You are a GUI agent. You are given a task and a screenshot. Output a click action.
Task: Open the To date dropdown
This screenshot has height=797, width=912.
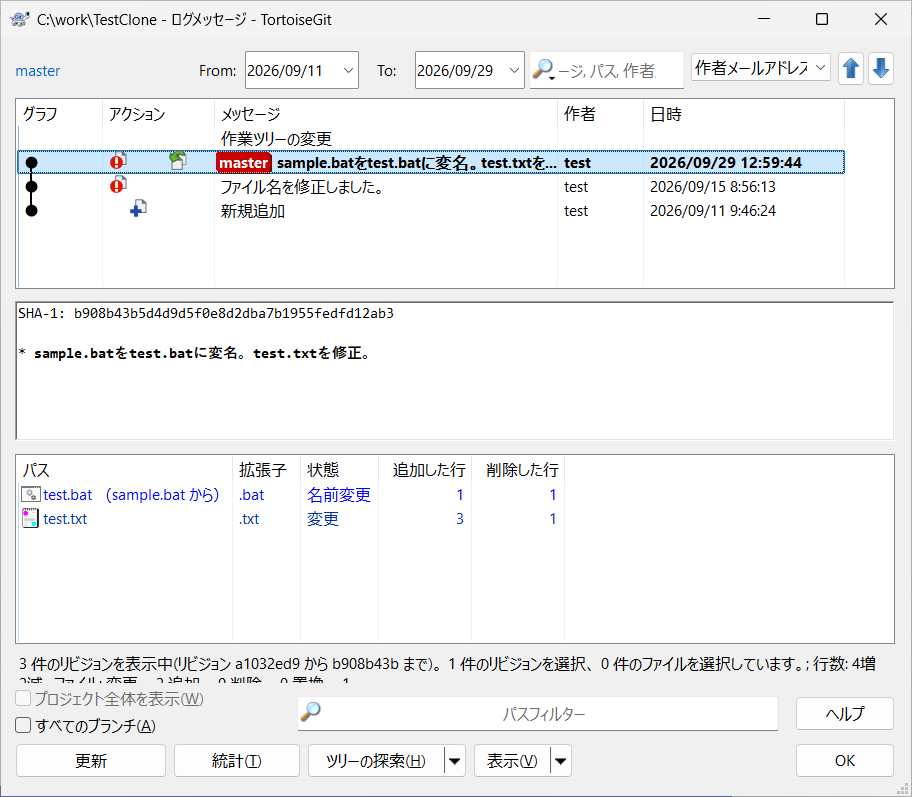pos(514,70)
